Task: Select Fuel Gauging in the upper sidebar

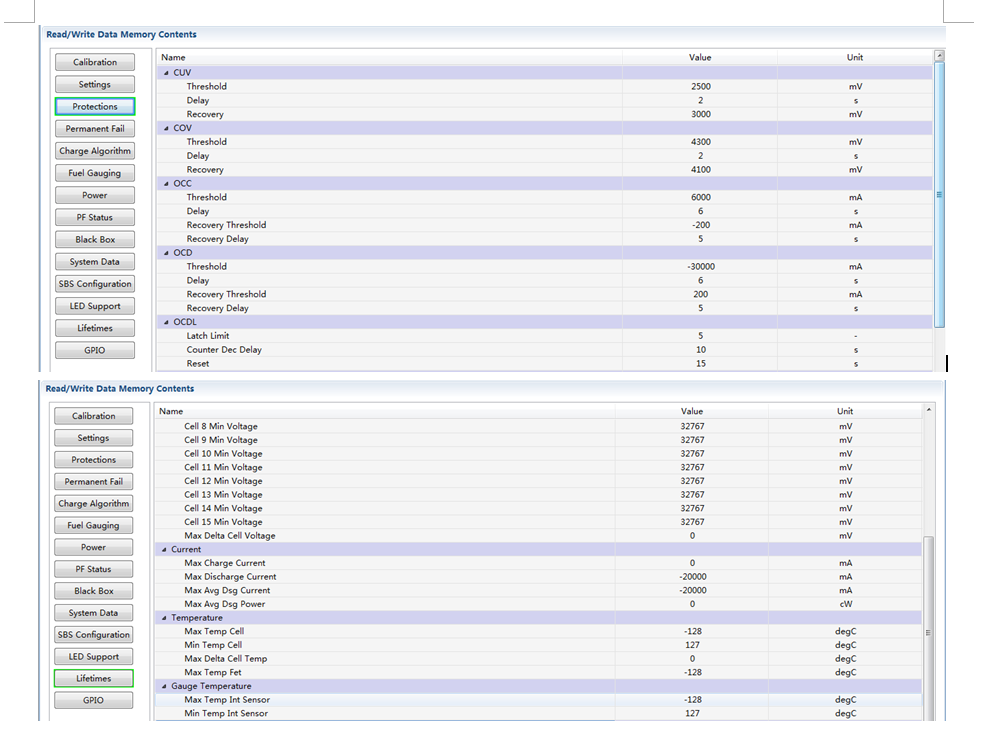Action: point(95,173)
